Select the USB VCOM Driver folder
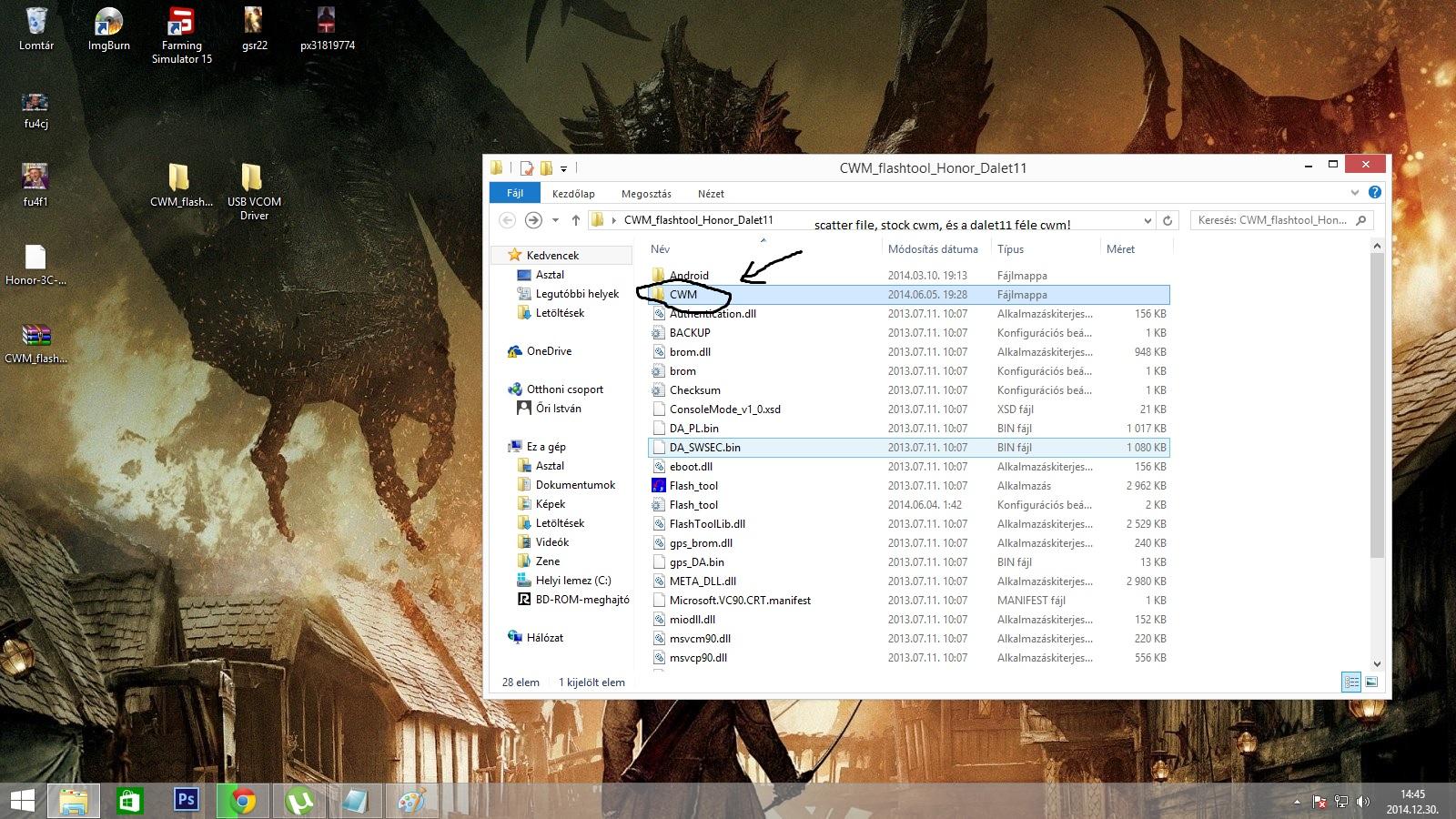 pyautogui.click(x=254, y=191)
